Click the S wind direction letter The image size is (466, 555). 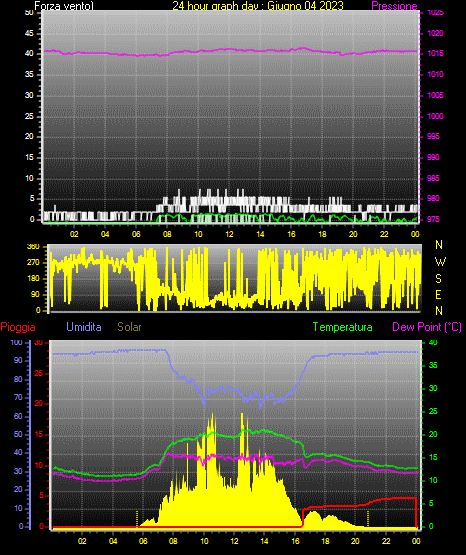[x=439, y=279]
